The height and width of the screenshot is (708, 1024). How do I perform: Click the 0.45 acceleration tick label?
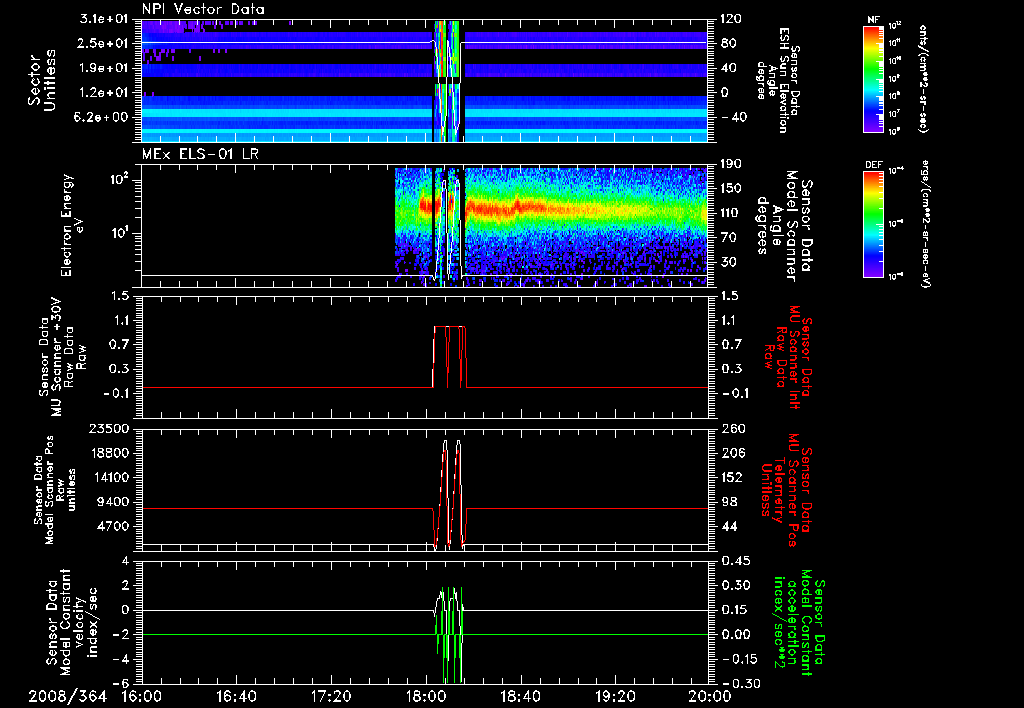point(735,561)
